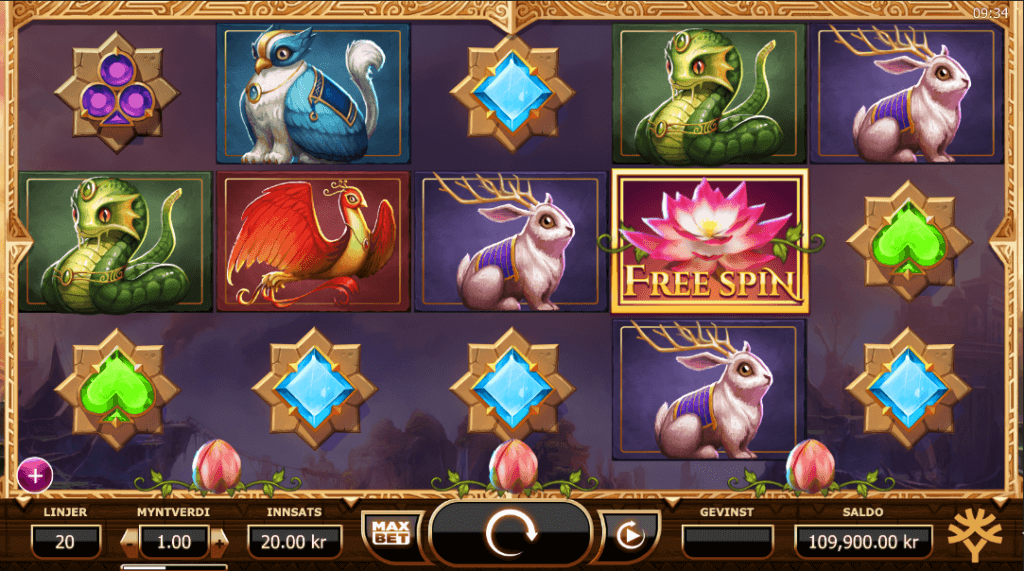Click the coin value slider bar below Myntverdi
This screenshot has width=1024, height=571.
174,567
